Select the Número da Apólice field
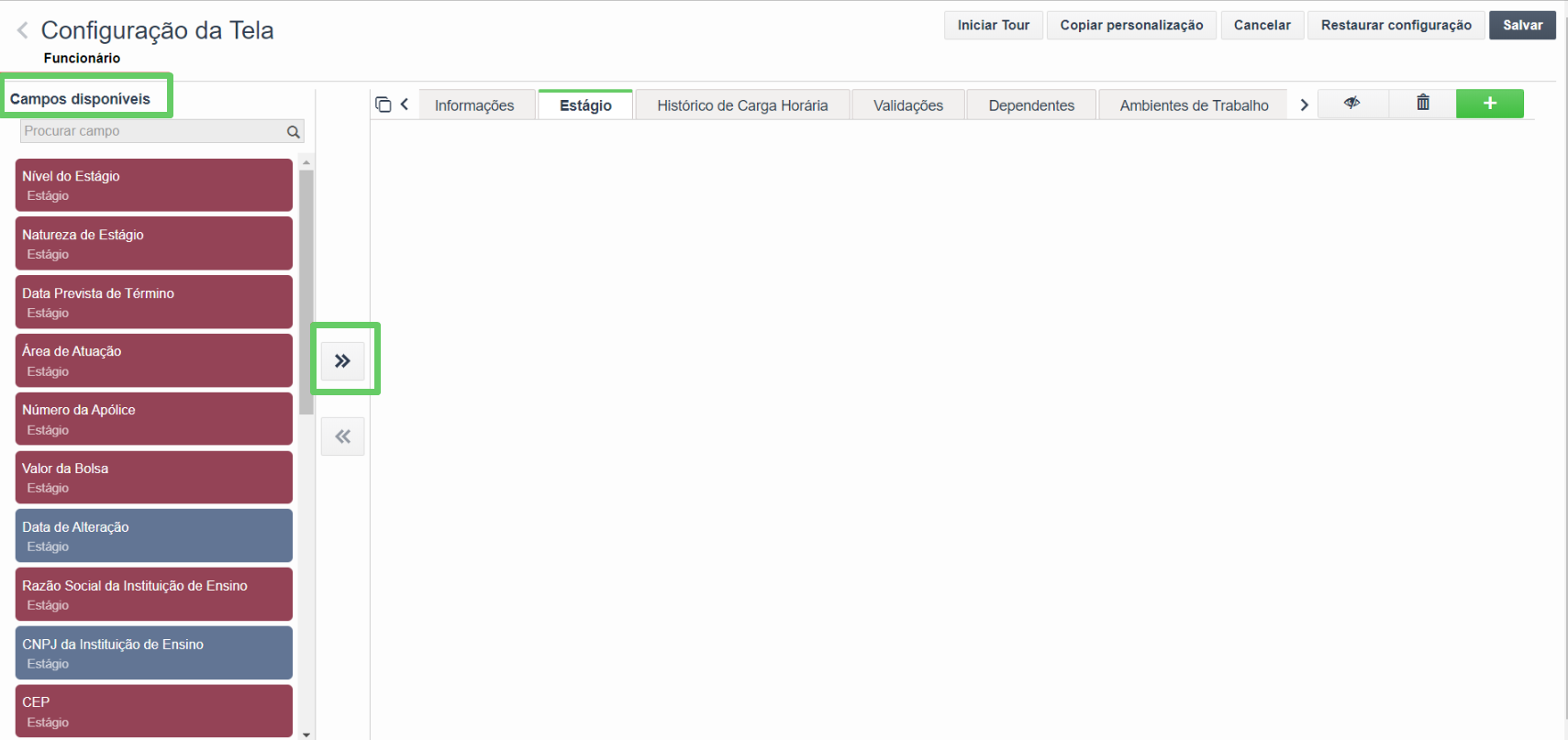1568x740 pixels. click(154, 419)
